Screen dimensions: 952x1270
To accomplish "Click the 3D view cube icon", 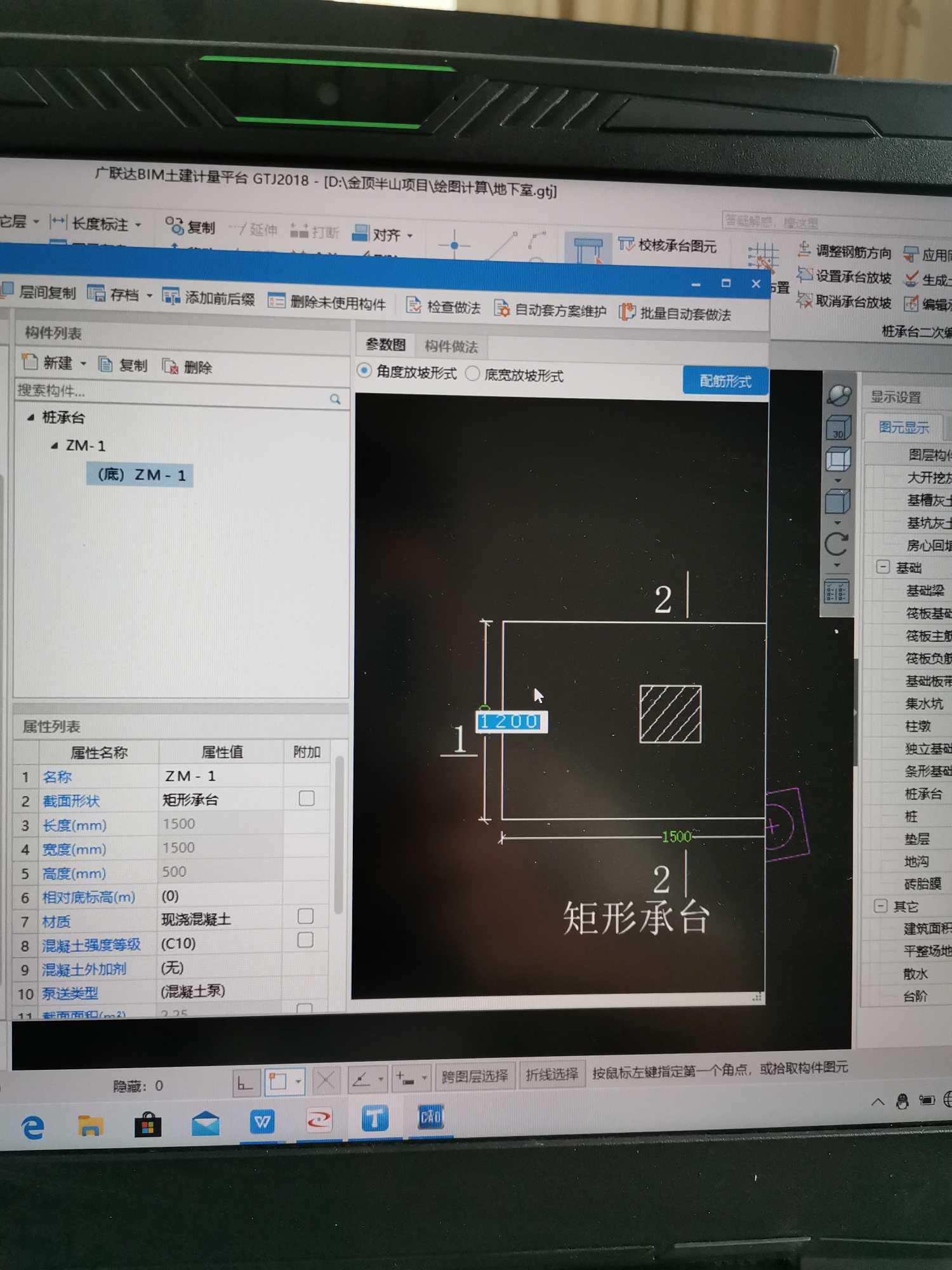I will click(x=838, y=428).
